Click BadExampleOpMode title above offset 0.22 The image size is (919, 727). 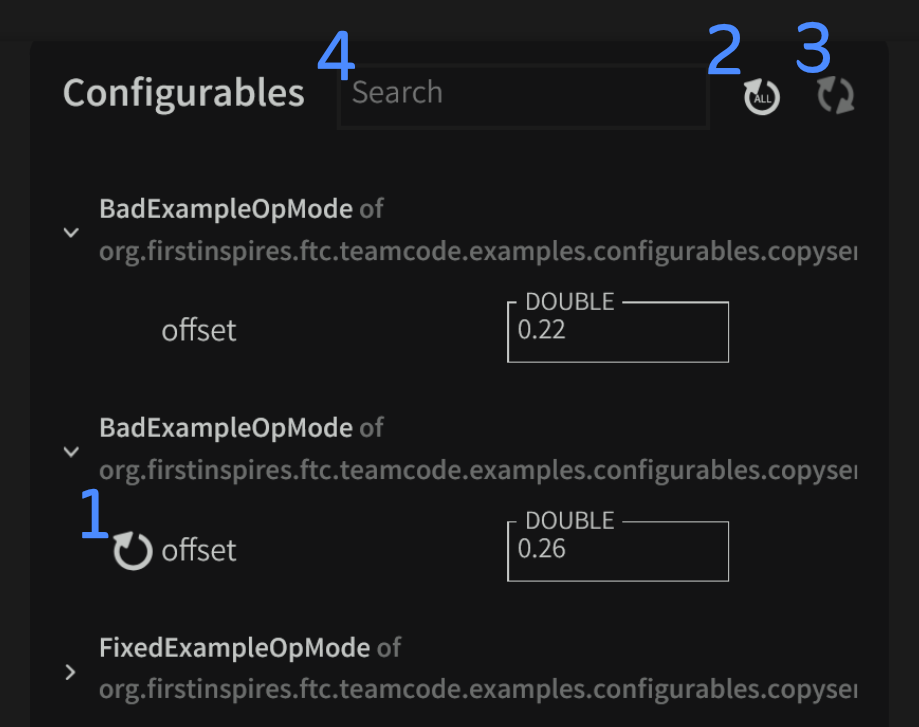tap(225, 209)
